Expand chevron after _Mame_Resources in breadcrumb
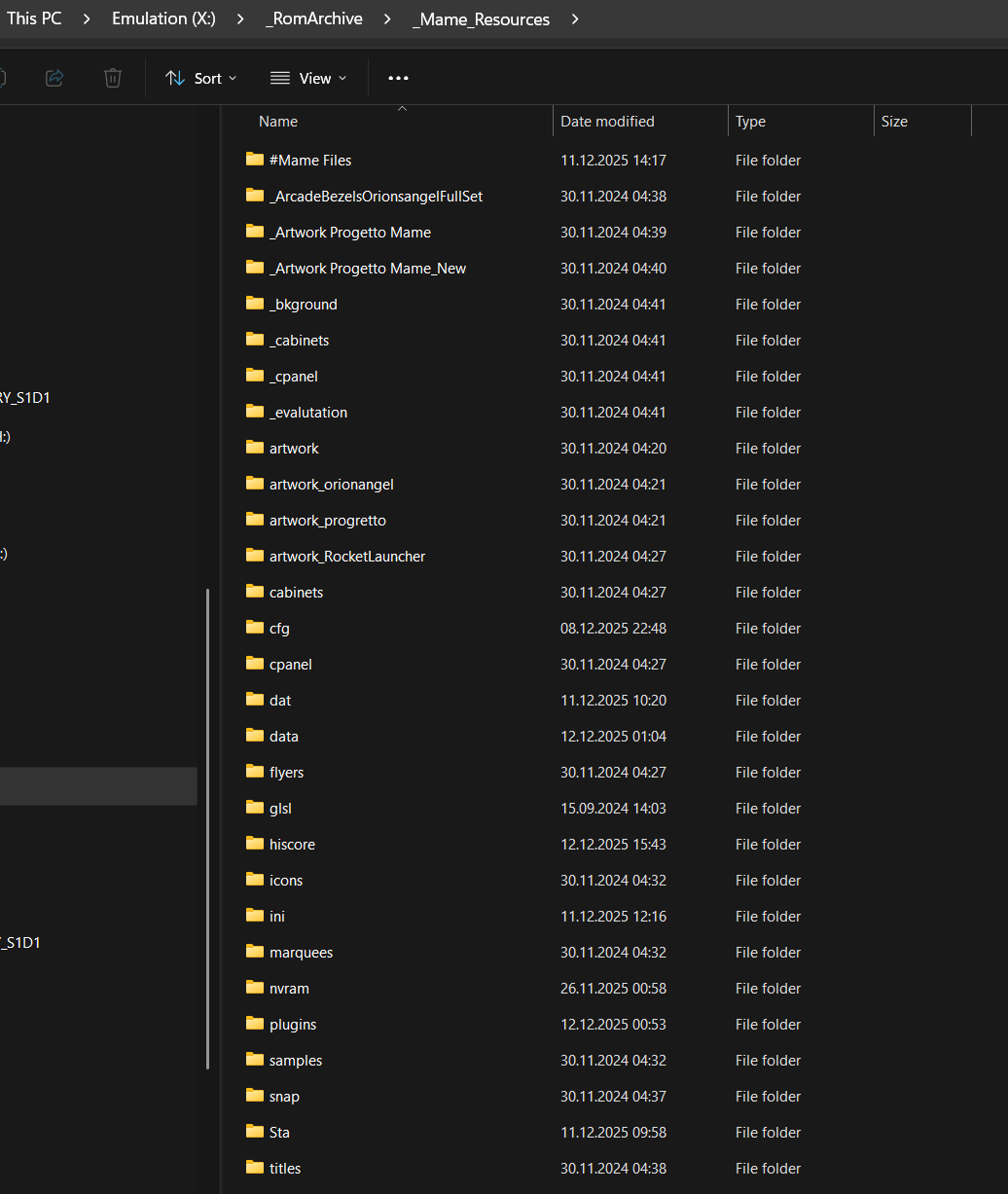 pos(575,18)
